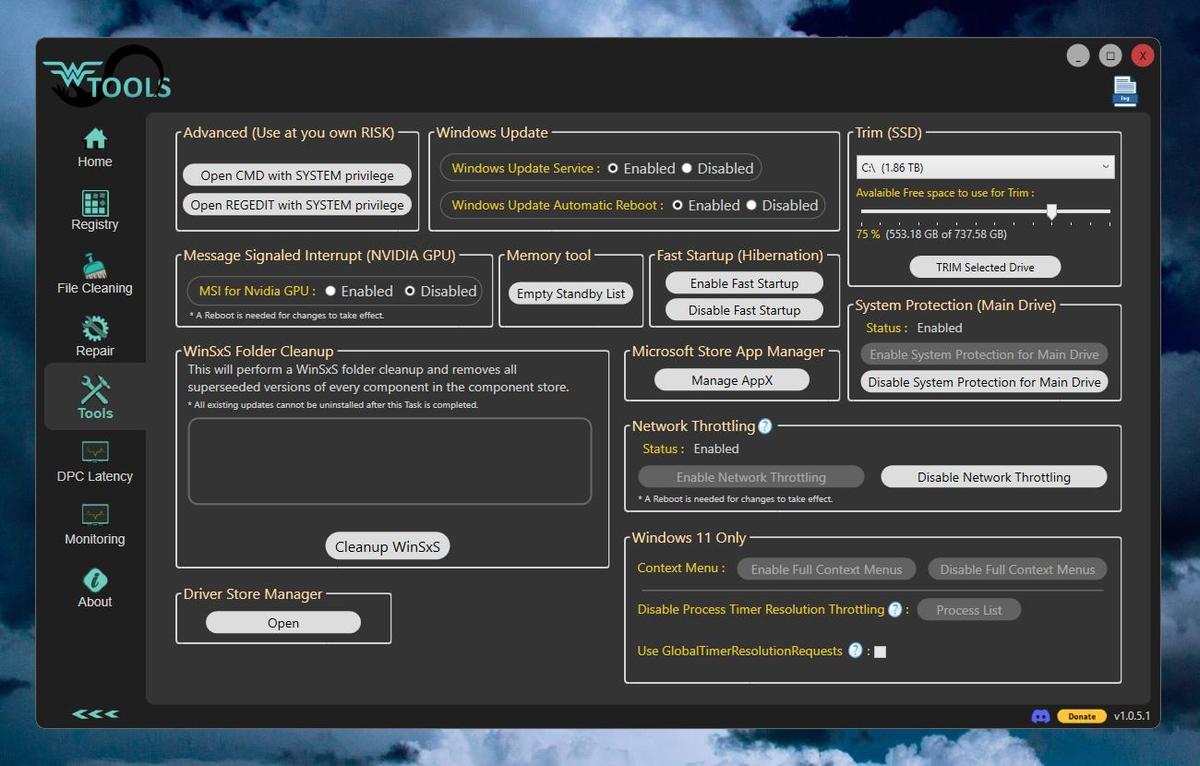Open REGEDIT with SYSTEM privilege
The width and height of the screenshot is (1200, 766).
pyautogui.click(x=297, y=204)
